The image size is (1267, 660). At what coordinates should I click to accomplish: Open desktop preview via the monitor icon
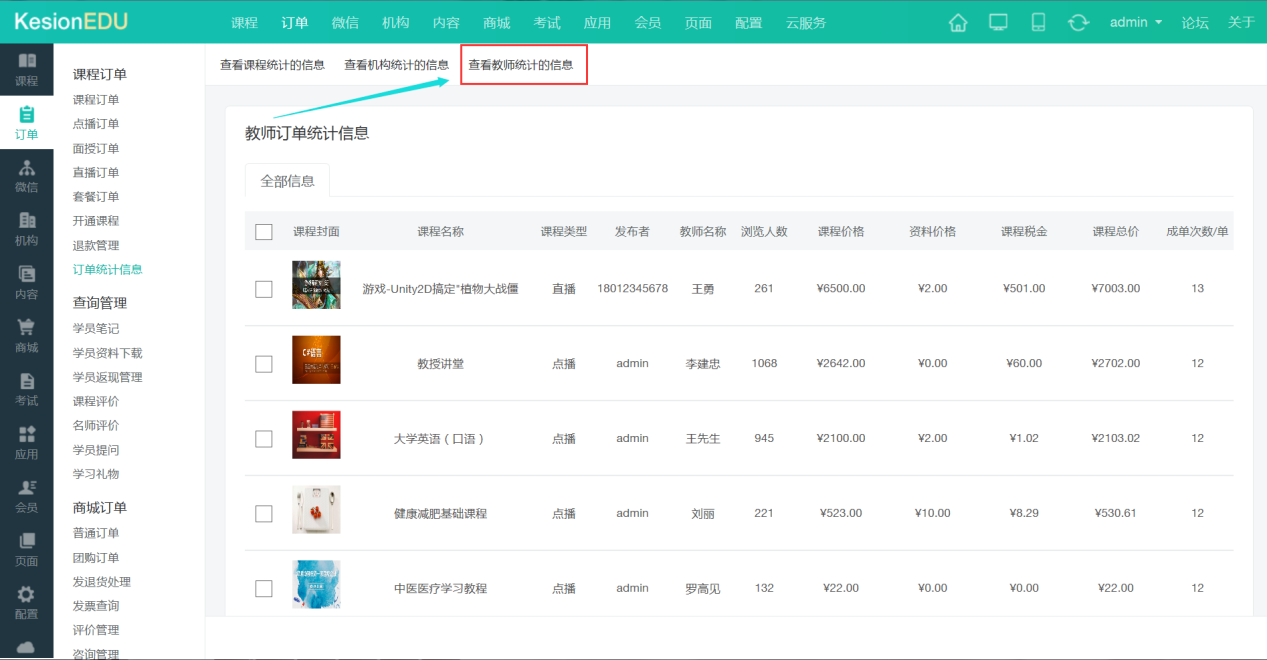(x=997, y=21)
